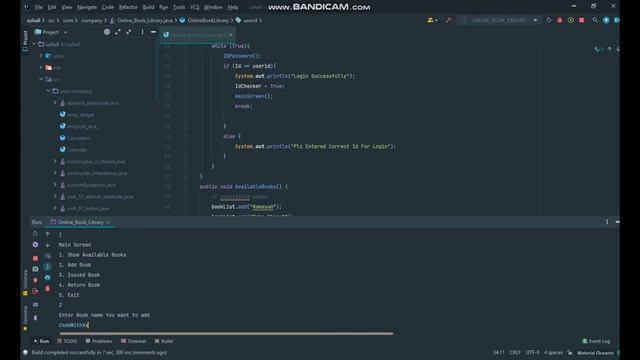Click the camera dump-threads icon in Run panel

pyautogui.click(x=35, y=269)
